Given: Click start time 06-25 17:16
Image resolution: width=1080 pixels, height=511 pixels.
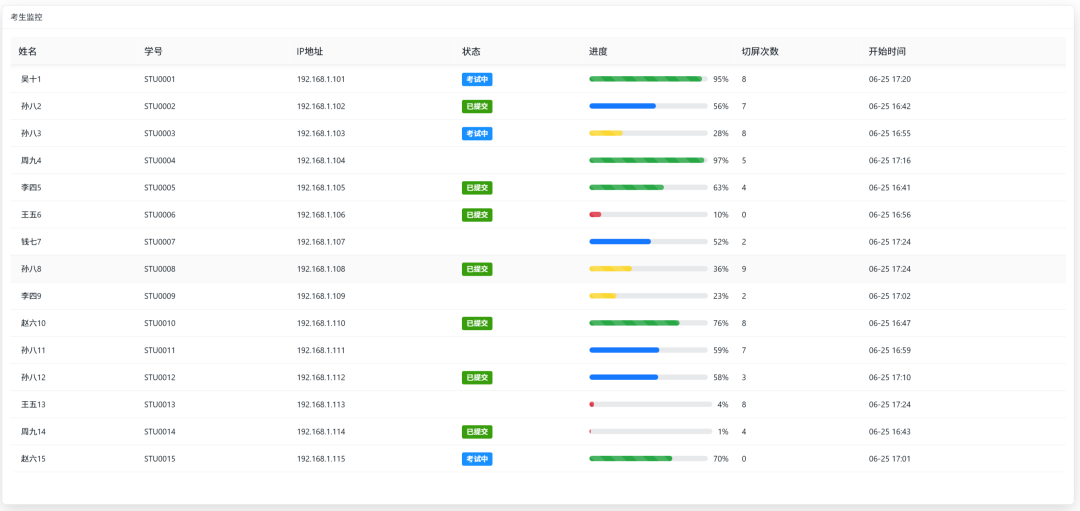Looking at the screenshot, I should coord(890,160).
